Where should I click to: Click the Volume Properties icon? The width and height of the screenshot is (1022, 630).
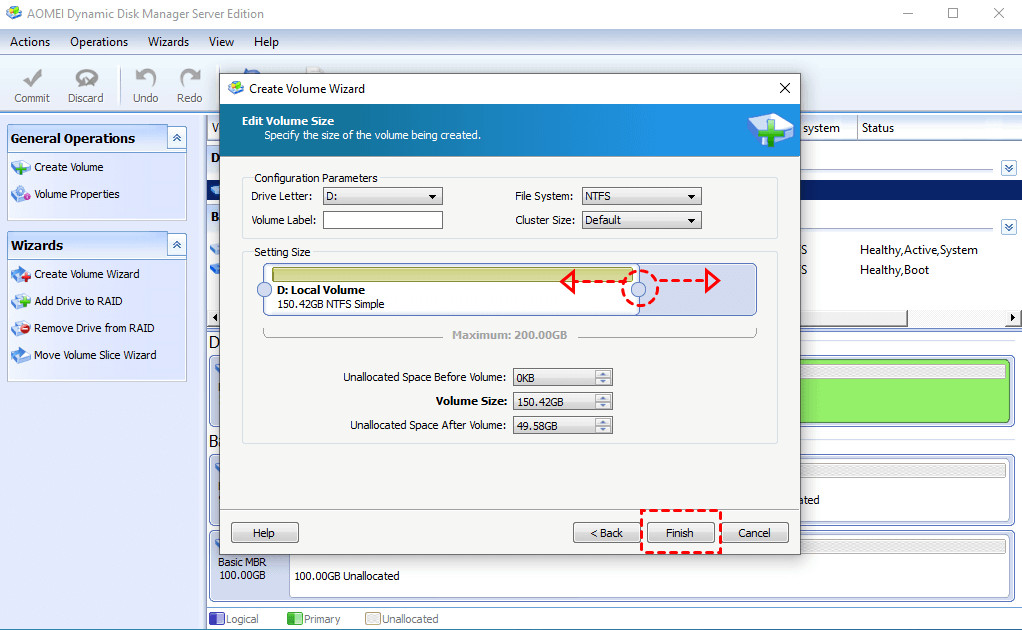click(x=21, y=194)
